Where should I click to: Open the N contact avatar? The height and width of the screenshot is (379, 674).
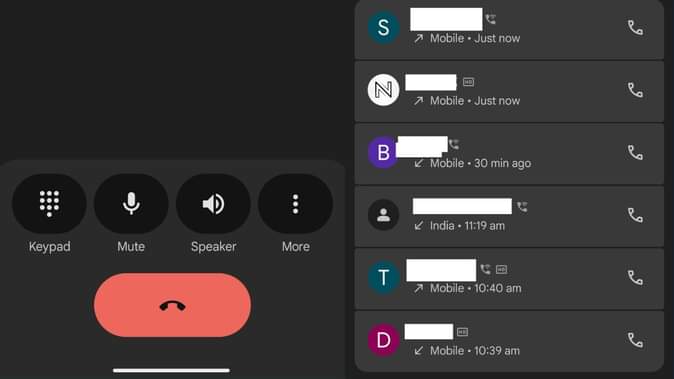point(383,90)
